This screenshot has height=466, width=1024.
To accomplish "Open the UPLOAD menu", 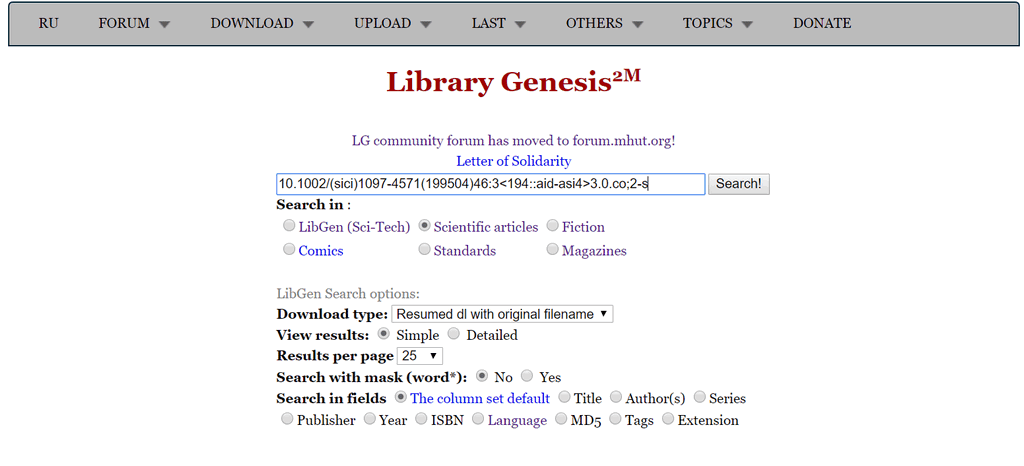I will click(x=392, y=23).
